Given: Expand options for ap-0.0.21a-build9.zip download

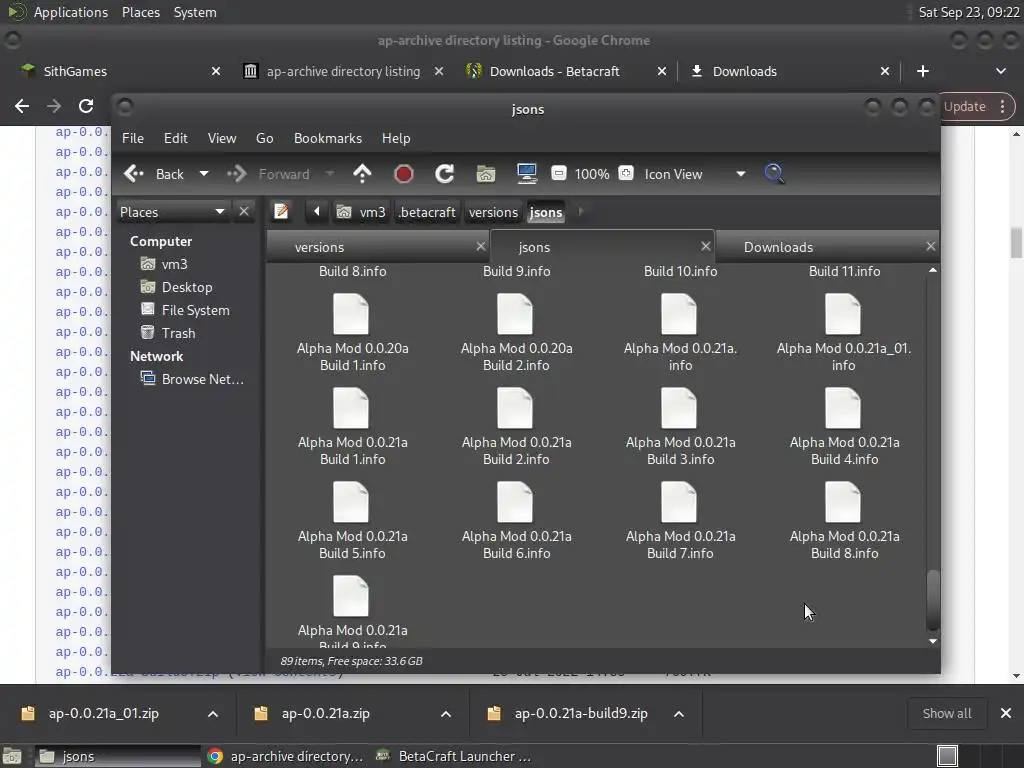Looking at the screenshot, I should tap(679, 714).
